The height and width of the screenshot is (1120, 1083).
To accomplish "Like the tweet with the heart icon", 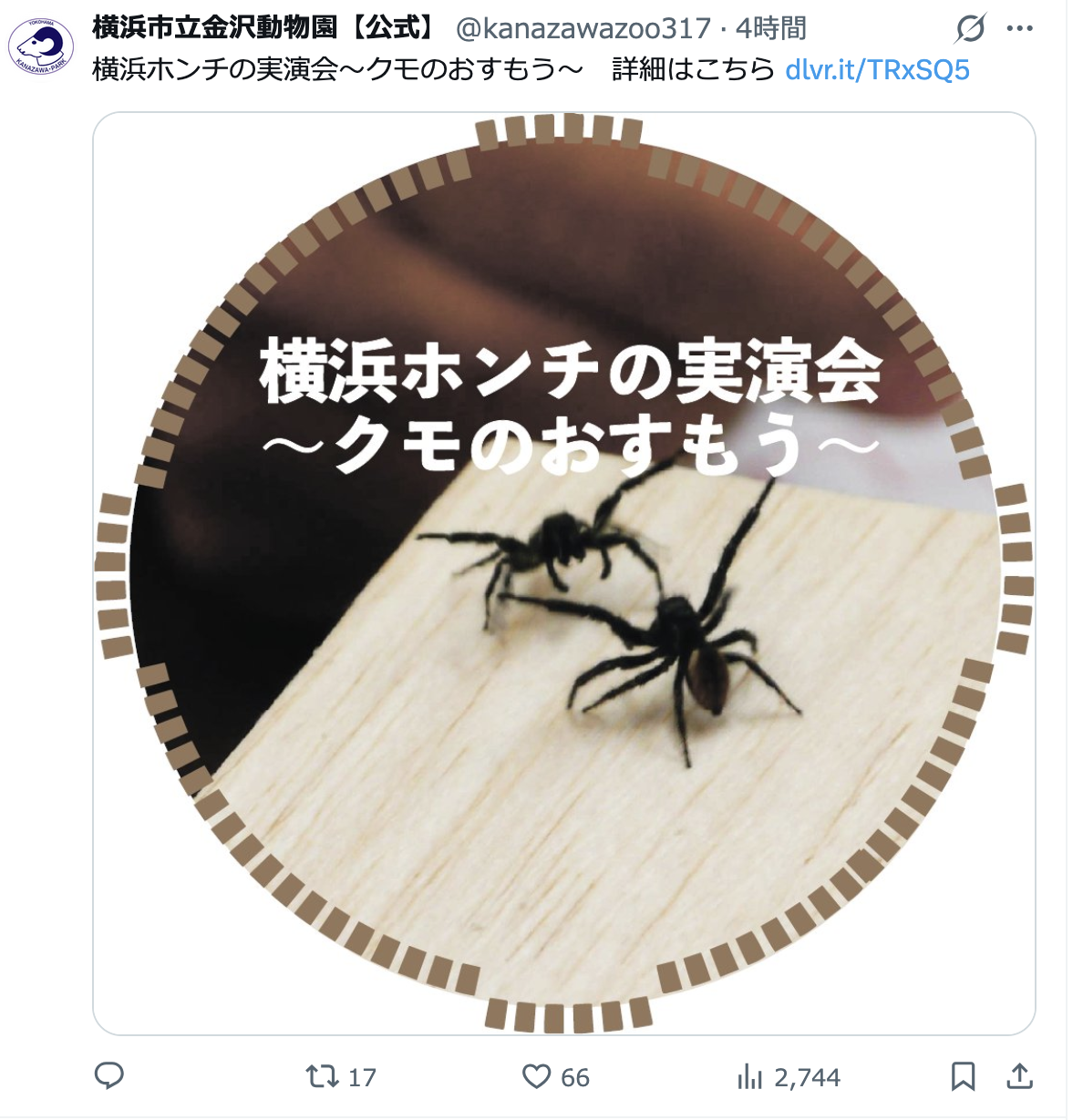I will [x=536, y=1077].
